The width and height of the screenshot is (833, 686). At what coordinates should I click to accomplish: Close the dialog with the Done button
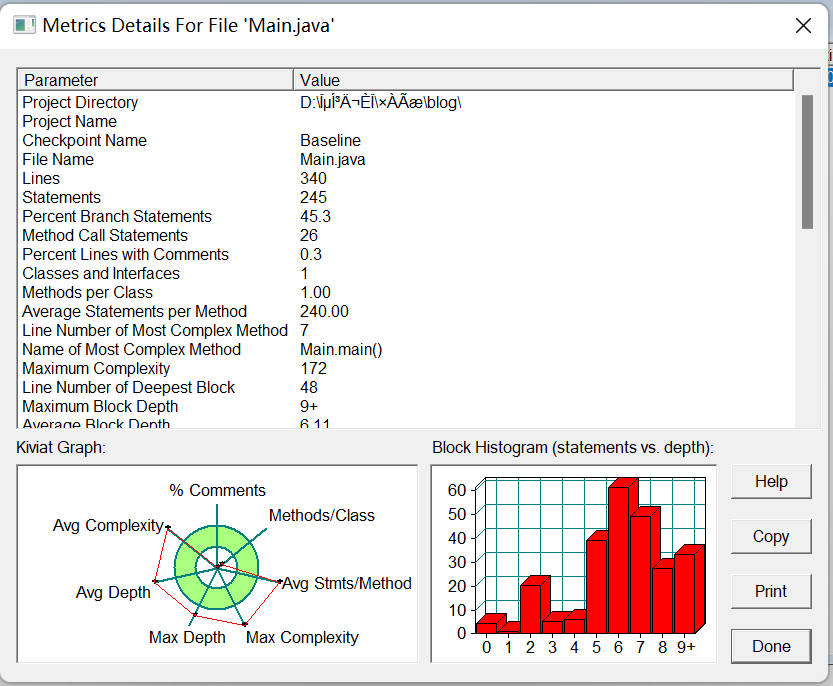(x=771, y=646)
